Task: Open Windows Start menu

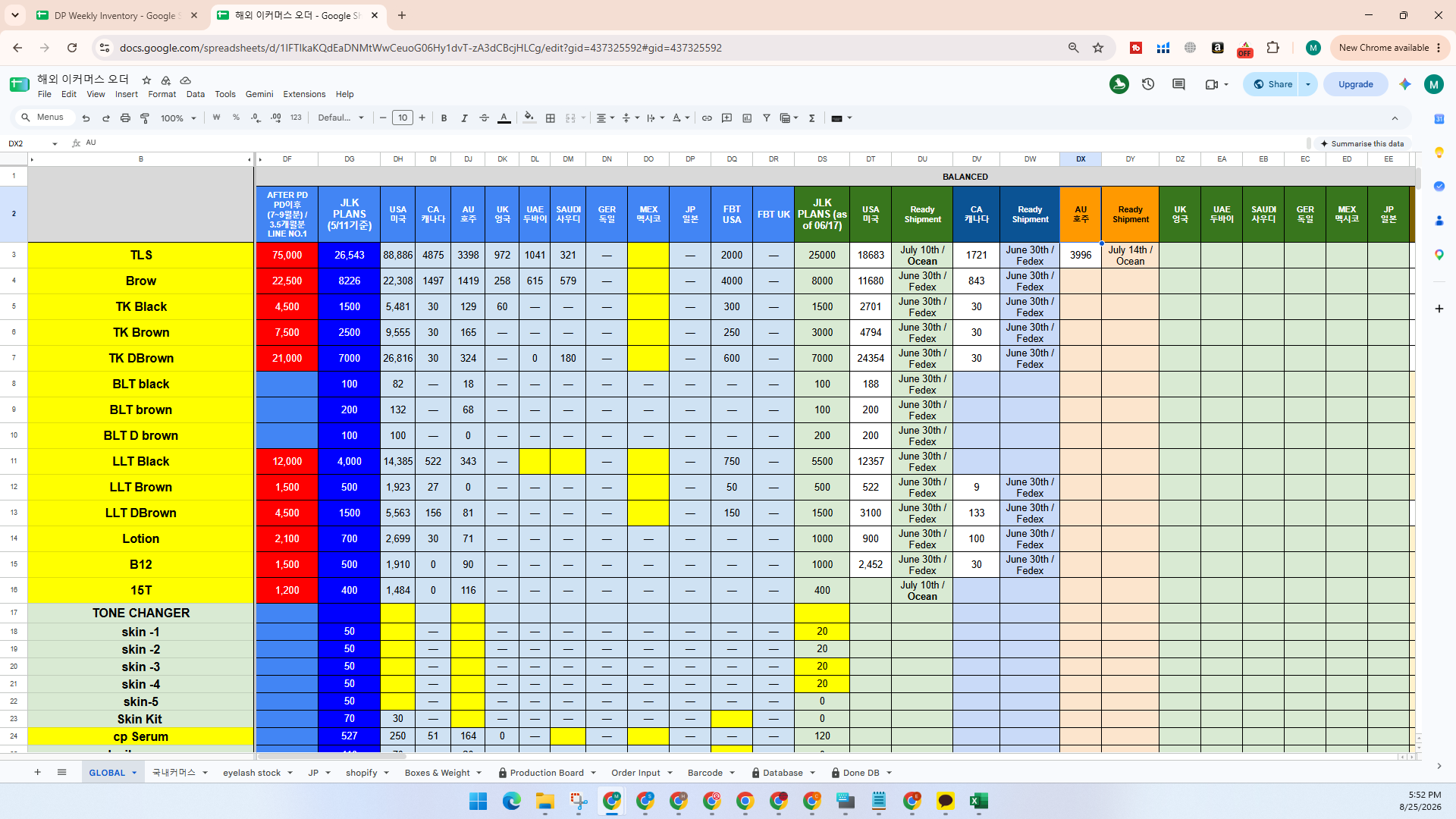Action: click(x=478, y=801)
